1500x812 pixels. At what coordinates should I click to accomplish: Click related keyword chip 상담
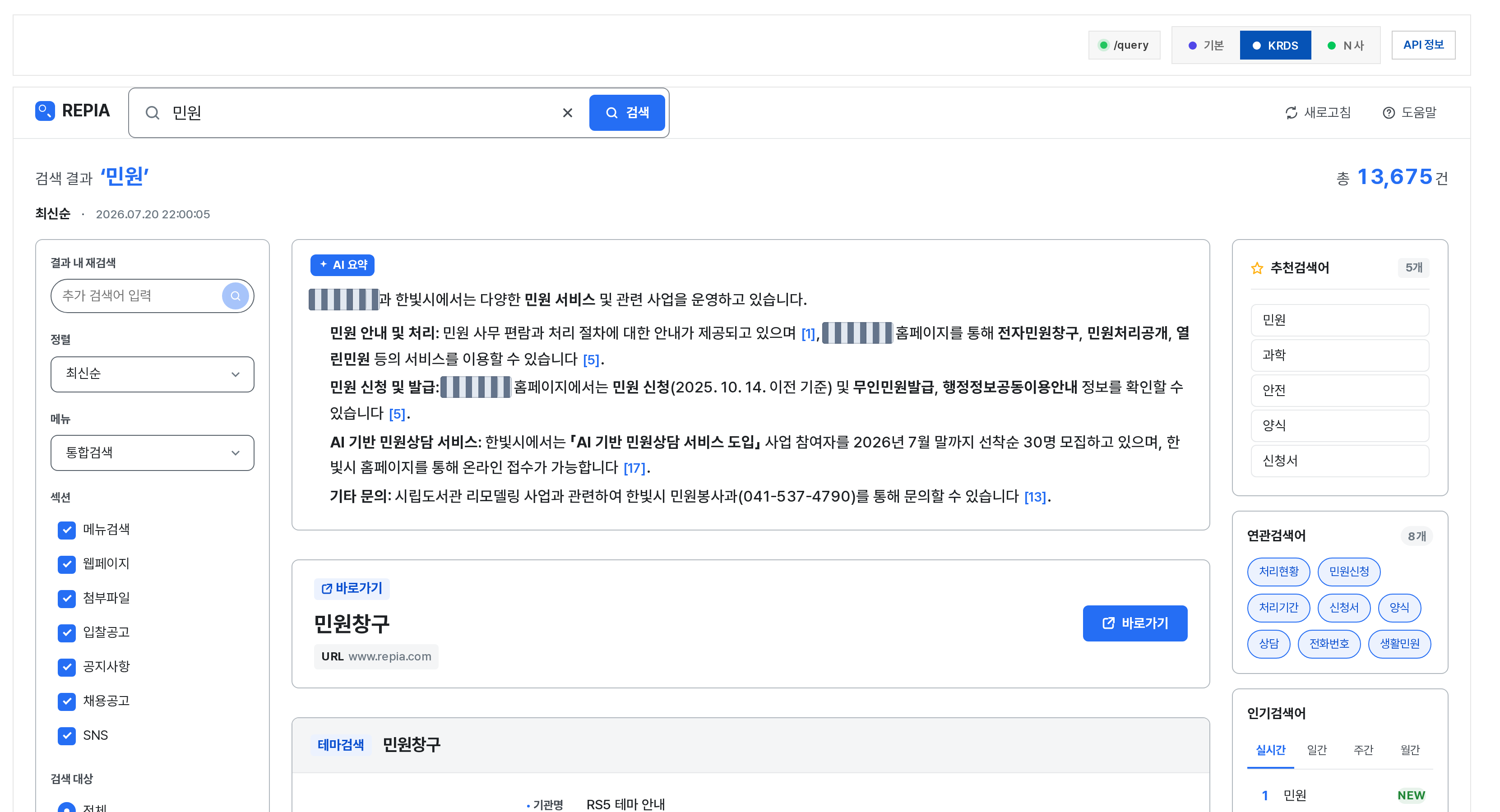pyautogui.click(x=1269, y=644)
